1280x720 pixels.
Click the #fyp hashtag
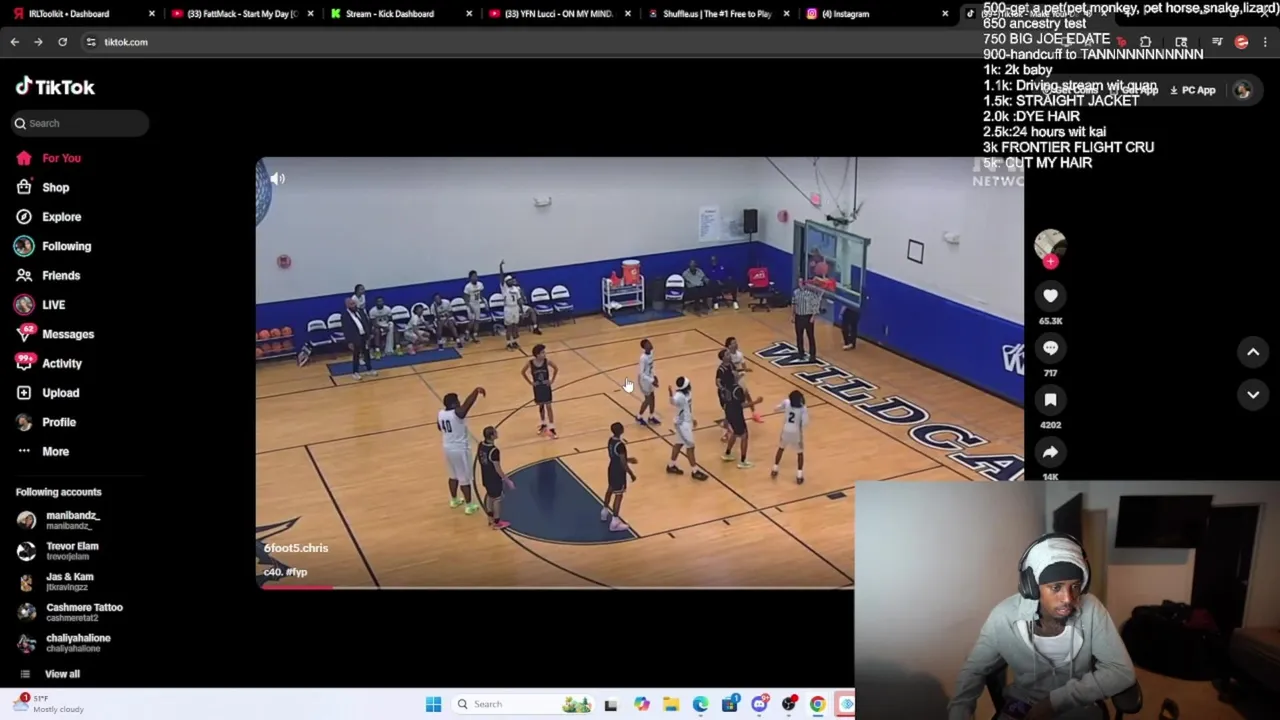click(296, 572)
